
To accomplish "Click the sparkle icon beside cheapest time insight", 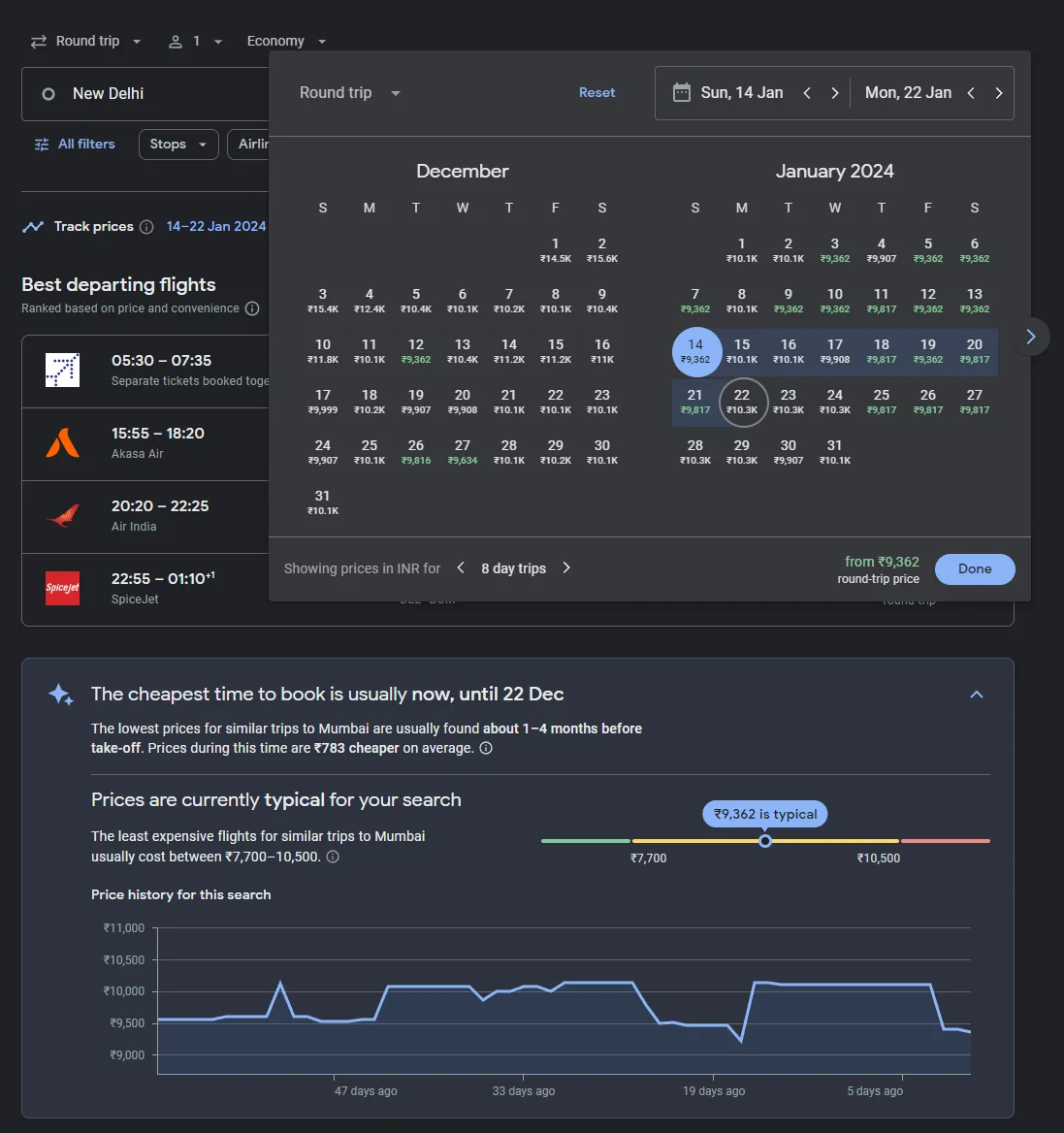I will (61, 696).
